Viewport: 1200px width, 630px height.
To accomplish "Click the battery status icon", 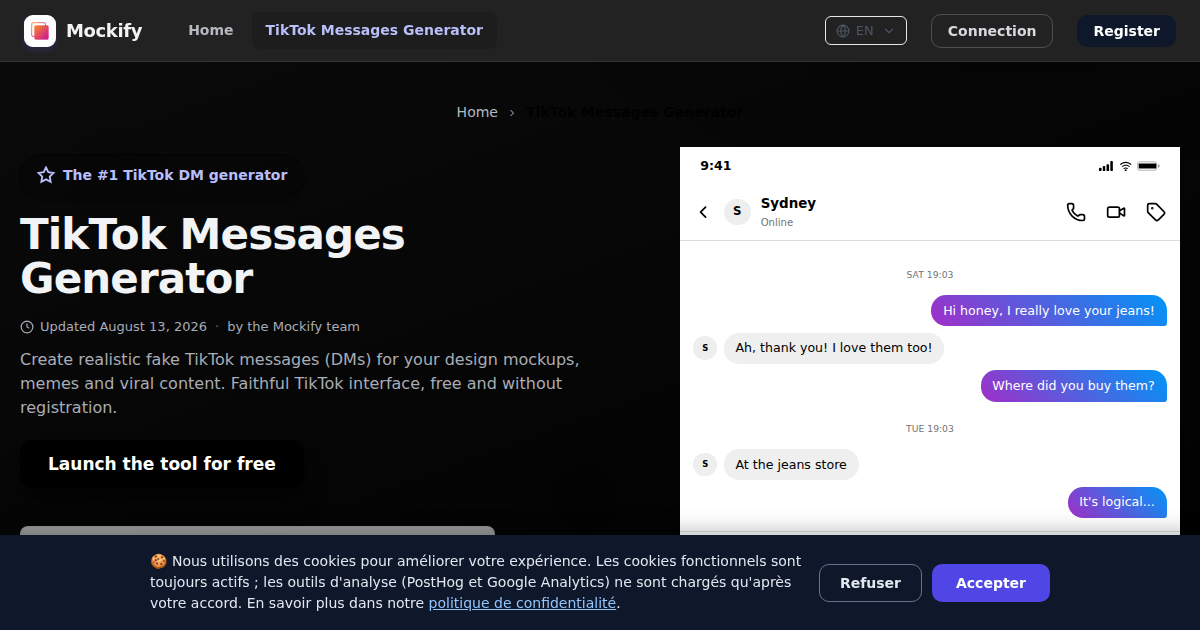I will click(x=1148, y=166).
